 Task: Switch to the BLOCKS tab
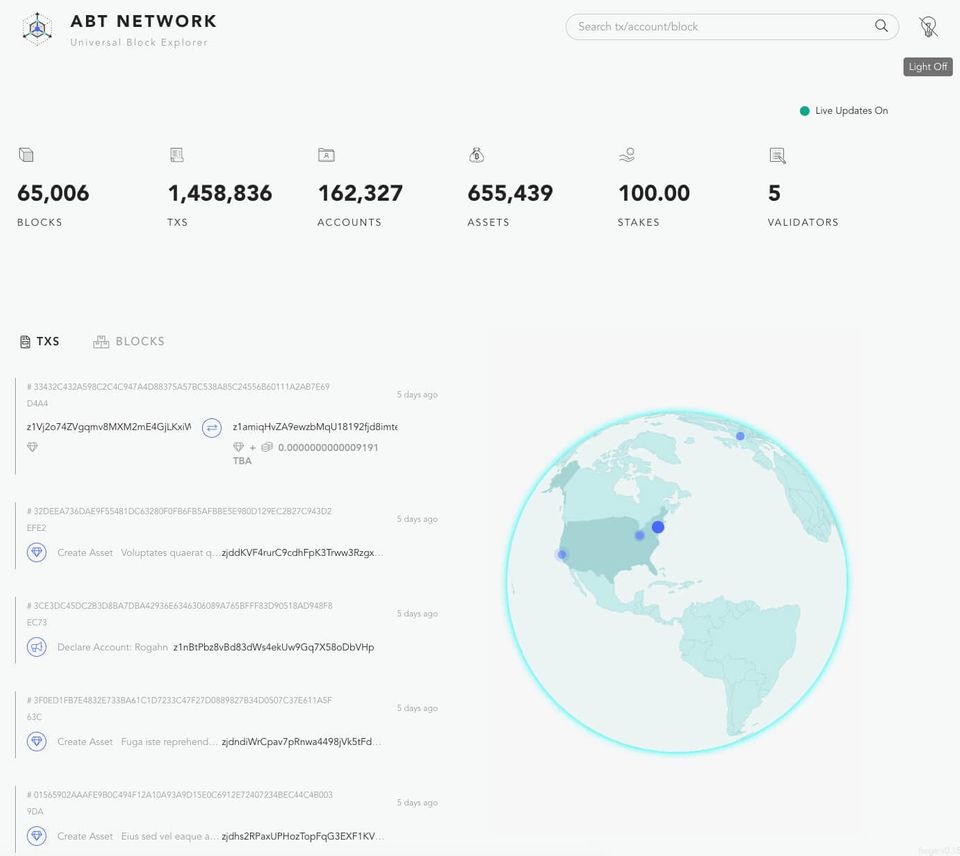click(x=129, y=342)
